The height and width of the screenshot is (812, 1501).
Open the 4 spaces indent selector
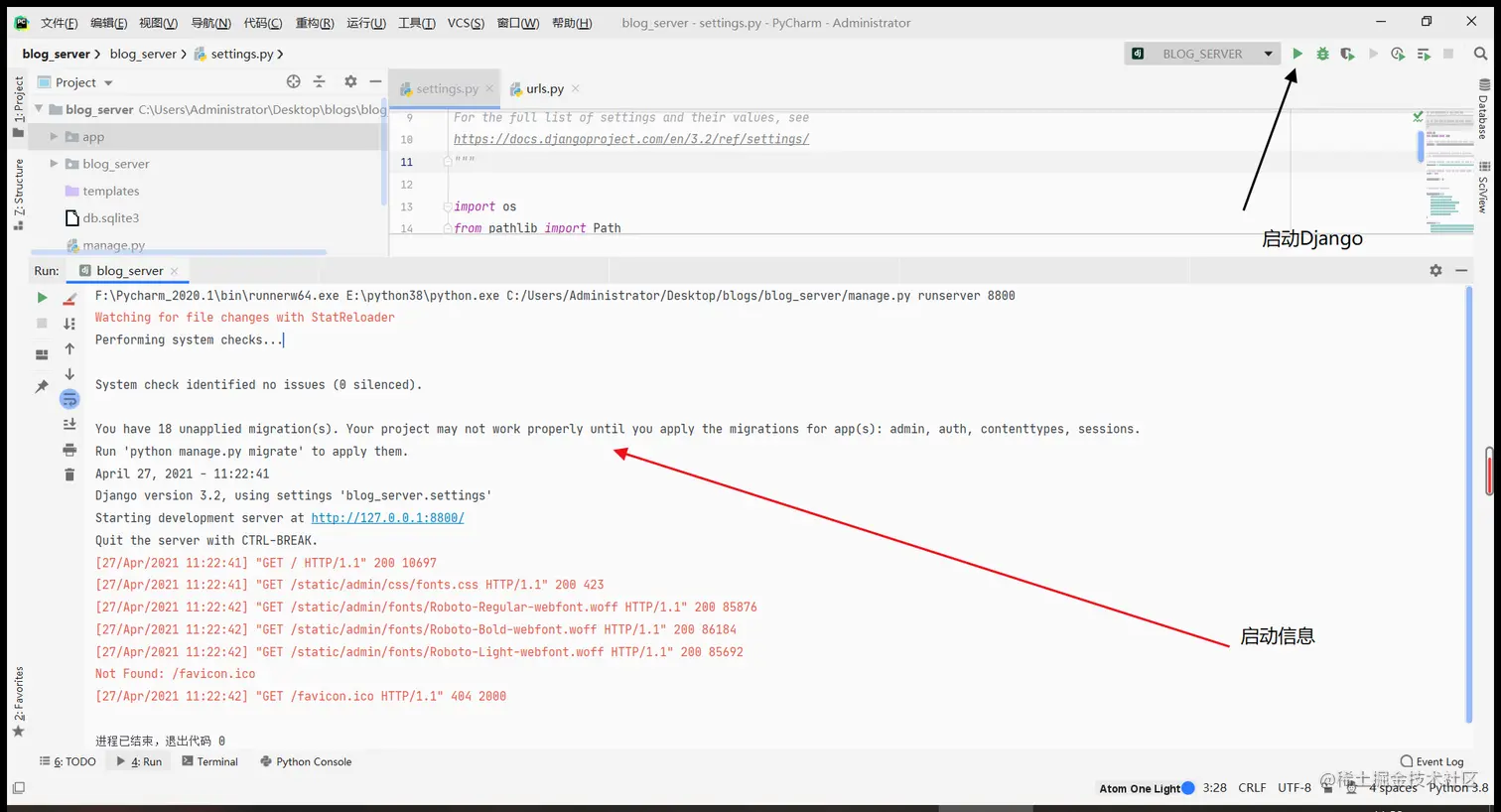coord(1393,788)
